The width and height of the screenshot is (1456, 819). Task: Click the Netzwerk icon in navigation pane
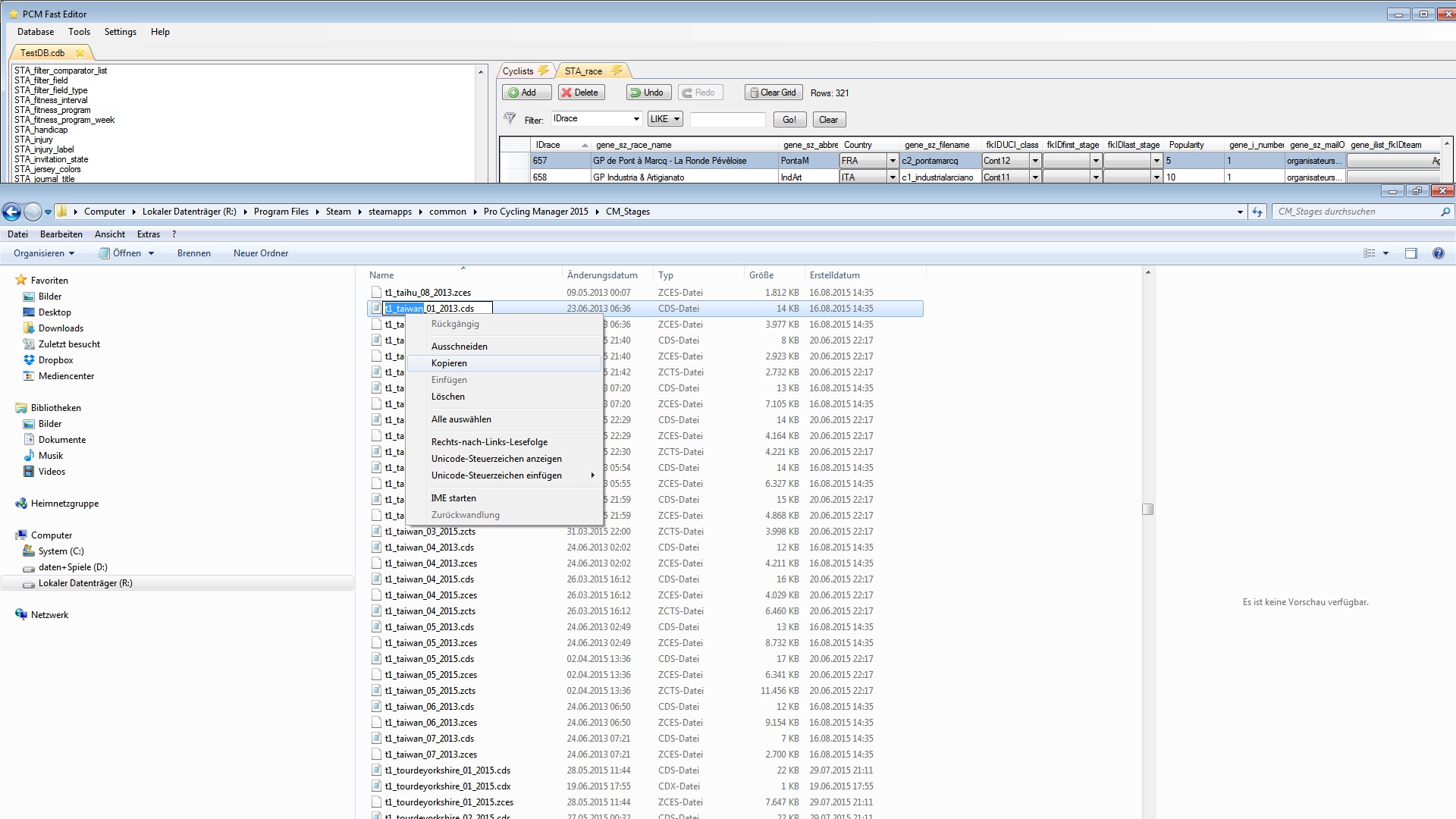coord(21,615)
